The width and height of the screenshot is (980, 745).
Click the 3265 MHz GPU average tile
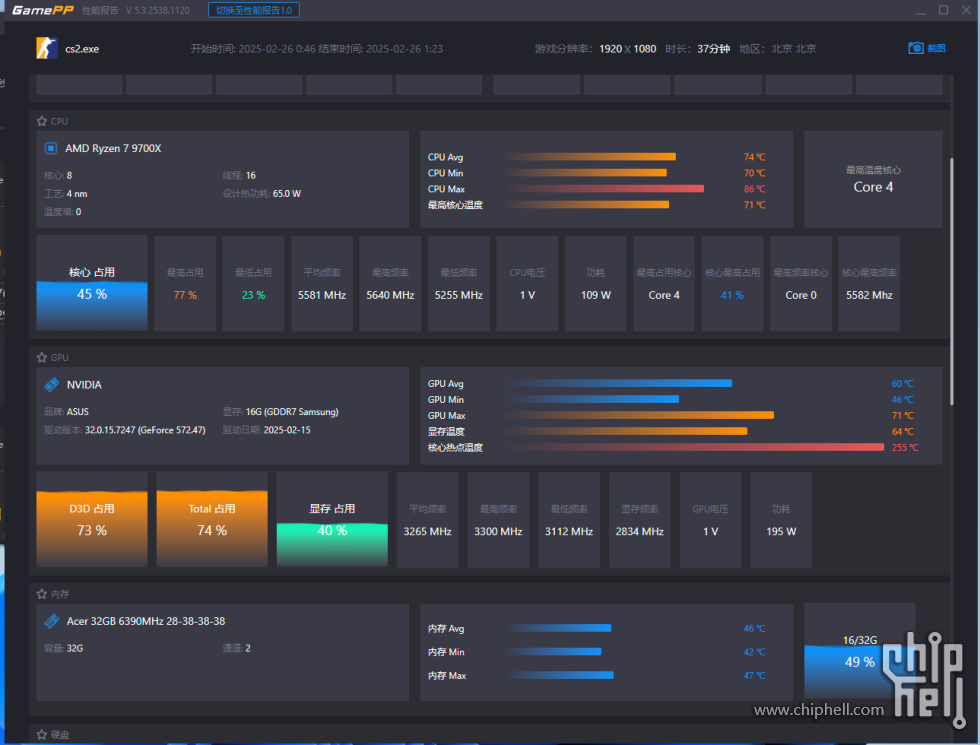coord(428,519)
